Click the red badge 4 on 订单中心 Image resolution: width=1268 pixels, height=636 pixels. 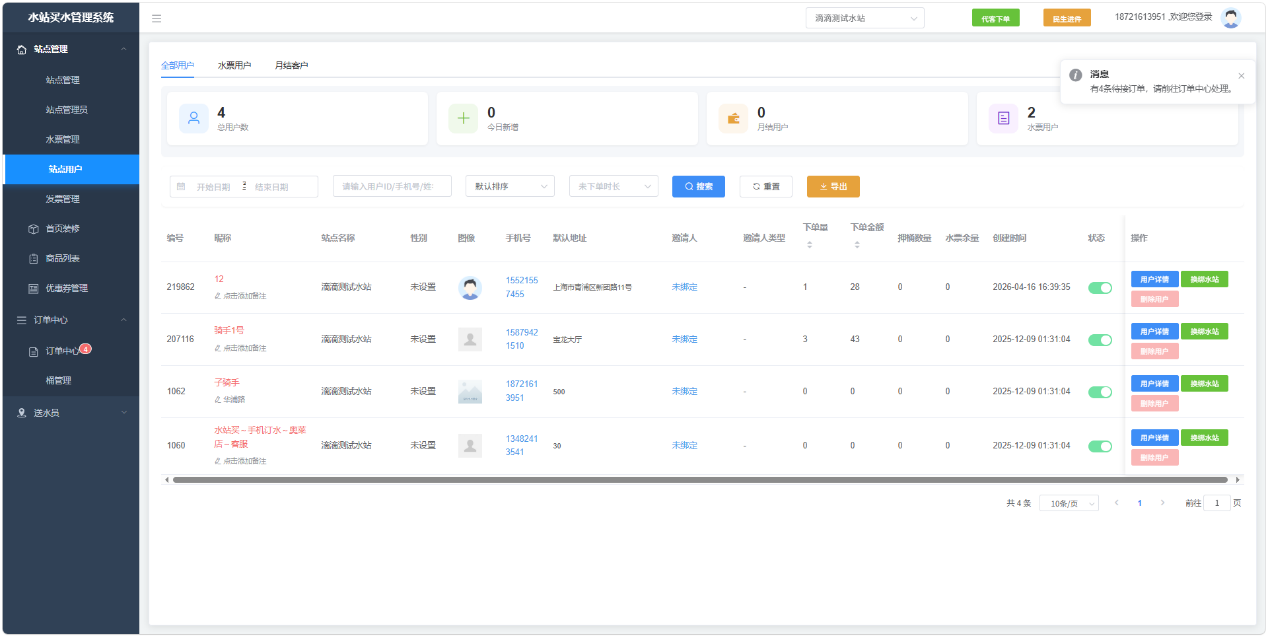click(86, 348)
